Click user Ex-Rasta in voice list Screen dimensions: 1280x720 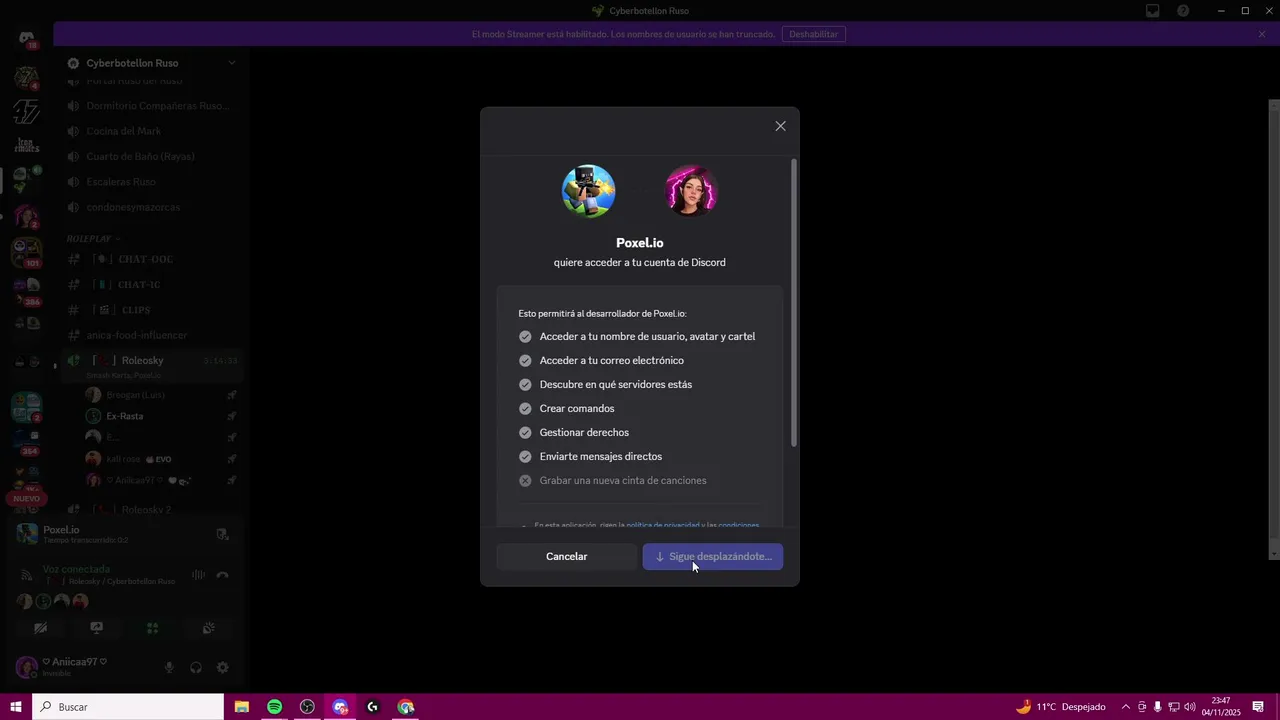(125, 416)
